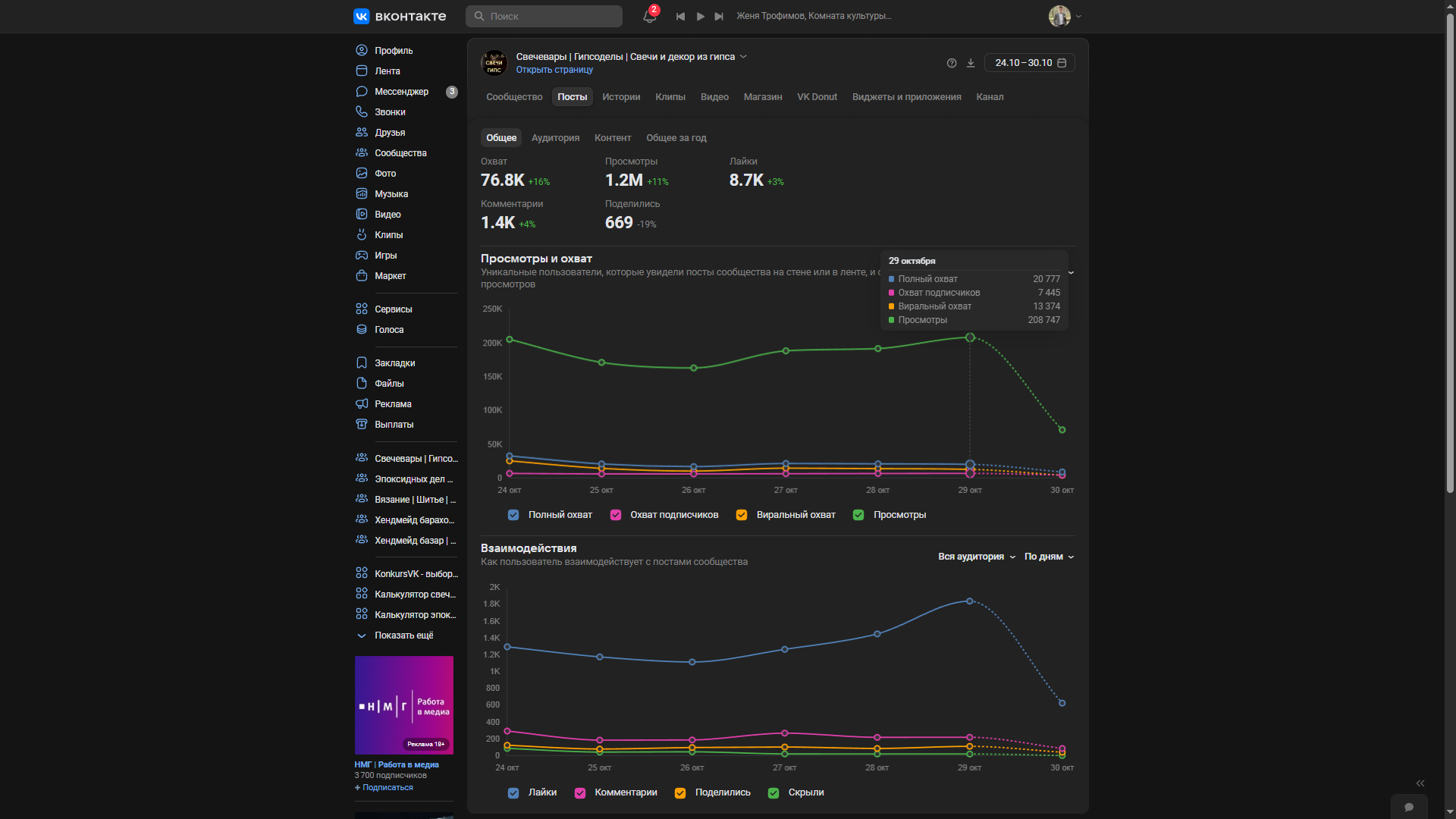This screenshot has height=819, width=1456.
Task: Open the 24.10–30.10 date range picker
Action: coord(1029,63)
